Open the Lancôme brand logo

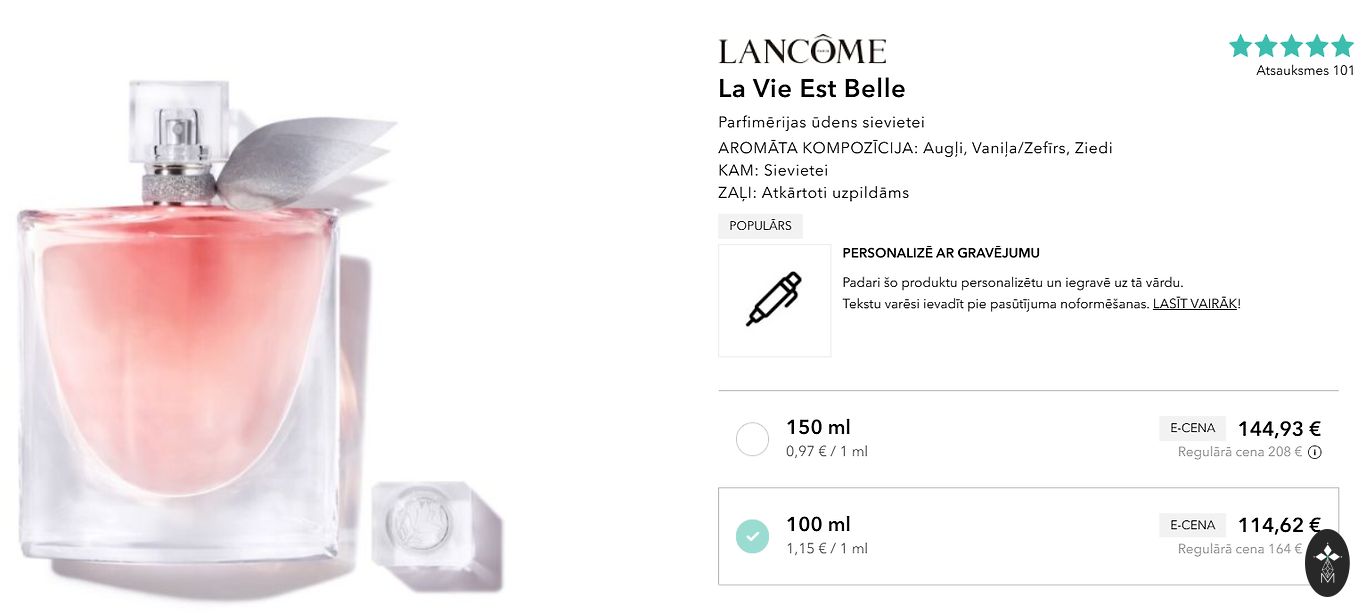(x=802, y=51)
